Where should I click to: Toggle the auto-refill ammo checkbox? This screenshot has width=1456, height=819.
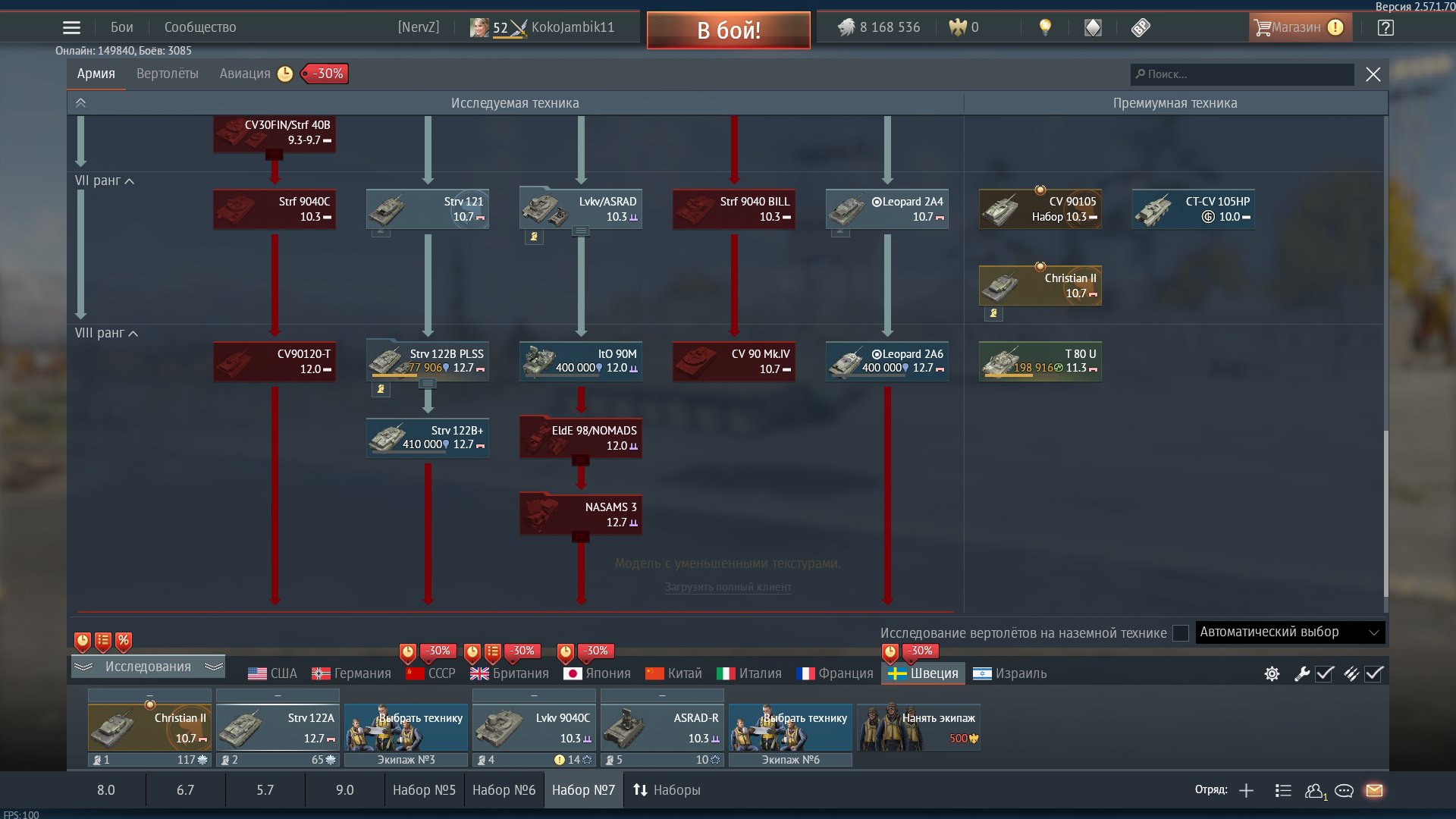point(1374,673)
